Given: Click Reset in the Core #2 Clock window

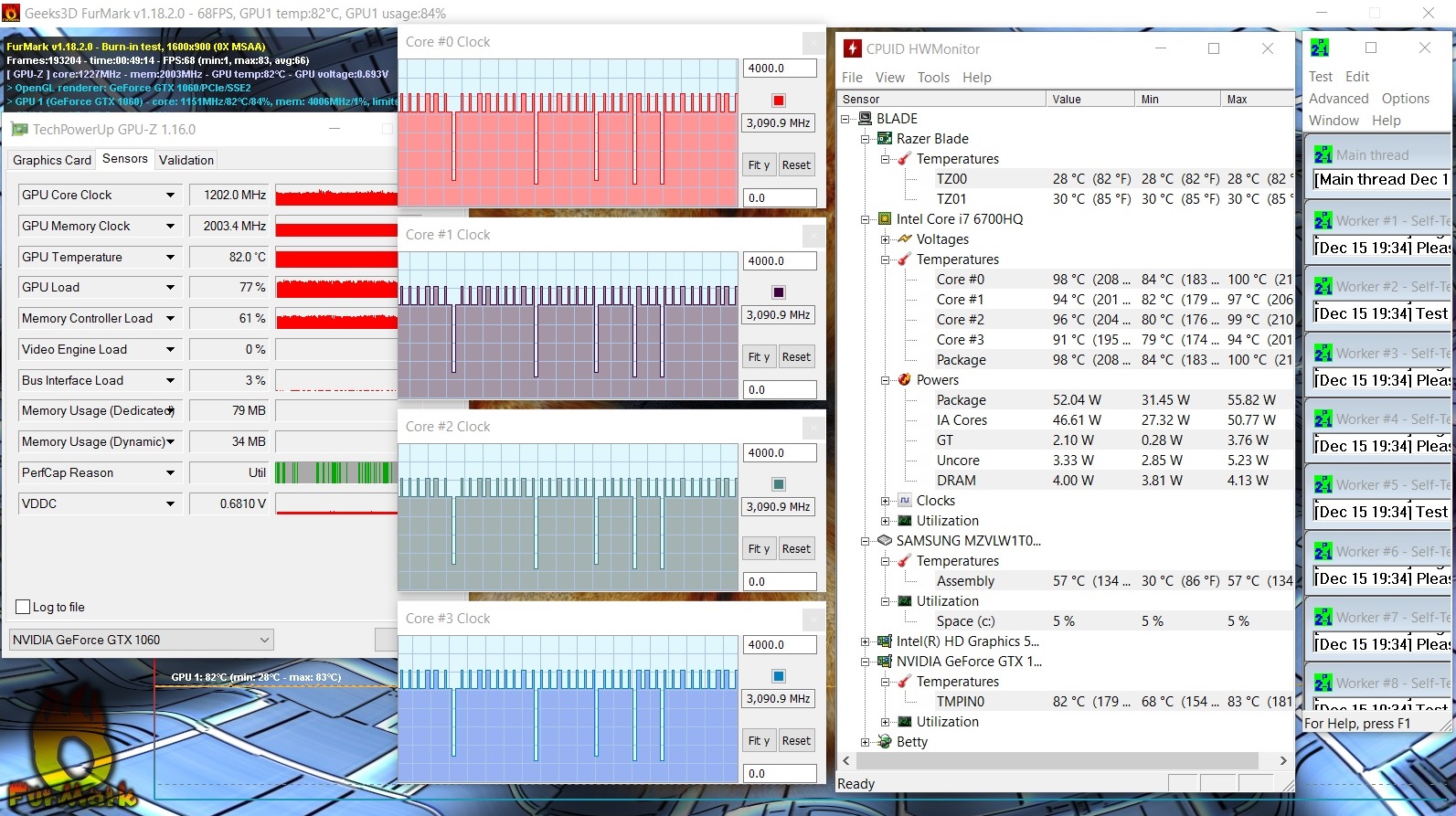Looking at the screenshot, I should 796,549.
